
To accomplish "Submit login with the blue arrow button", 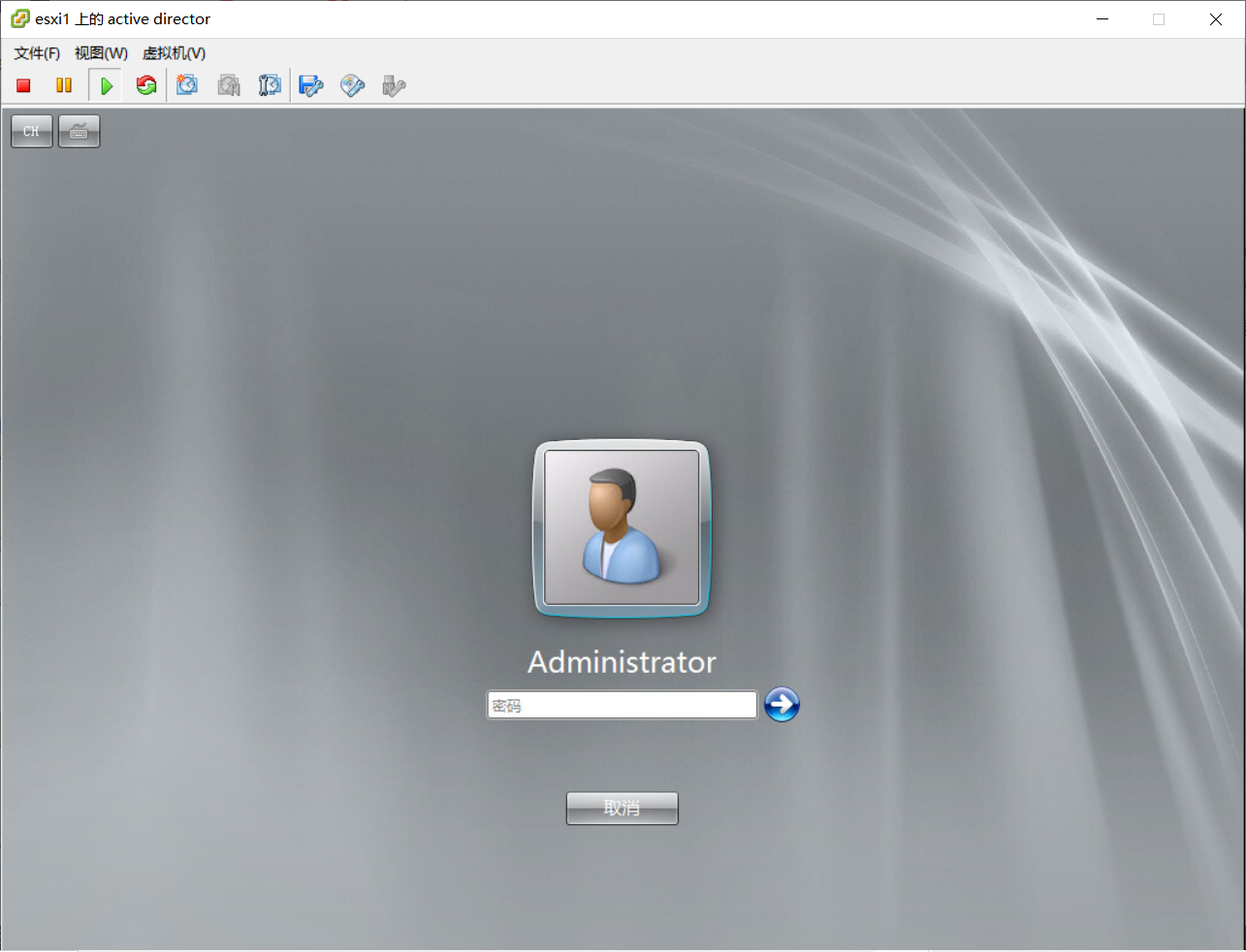I will point(782,705).
